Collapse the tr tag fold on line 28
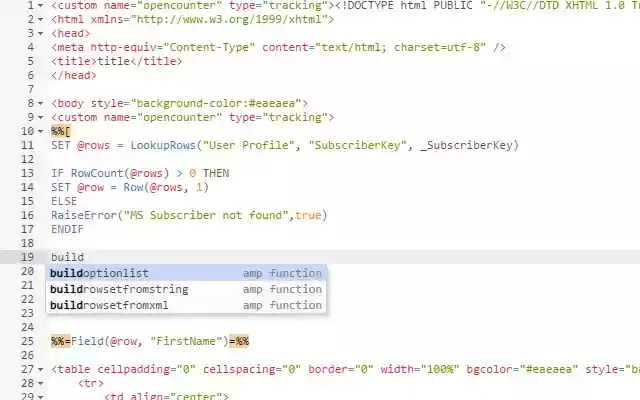This screenshot has width=640, height=400. click(40, 383)
